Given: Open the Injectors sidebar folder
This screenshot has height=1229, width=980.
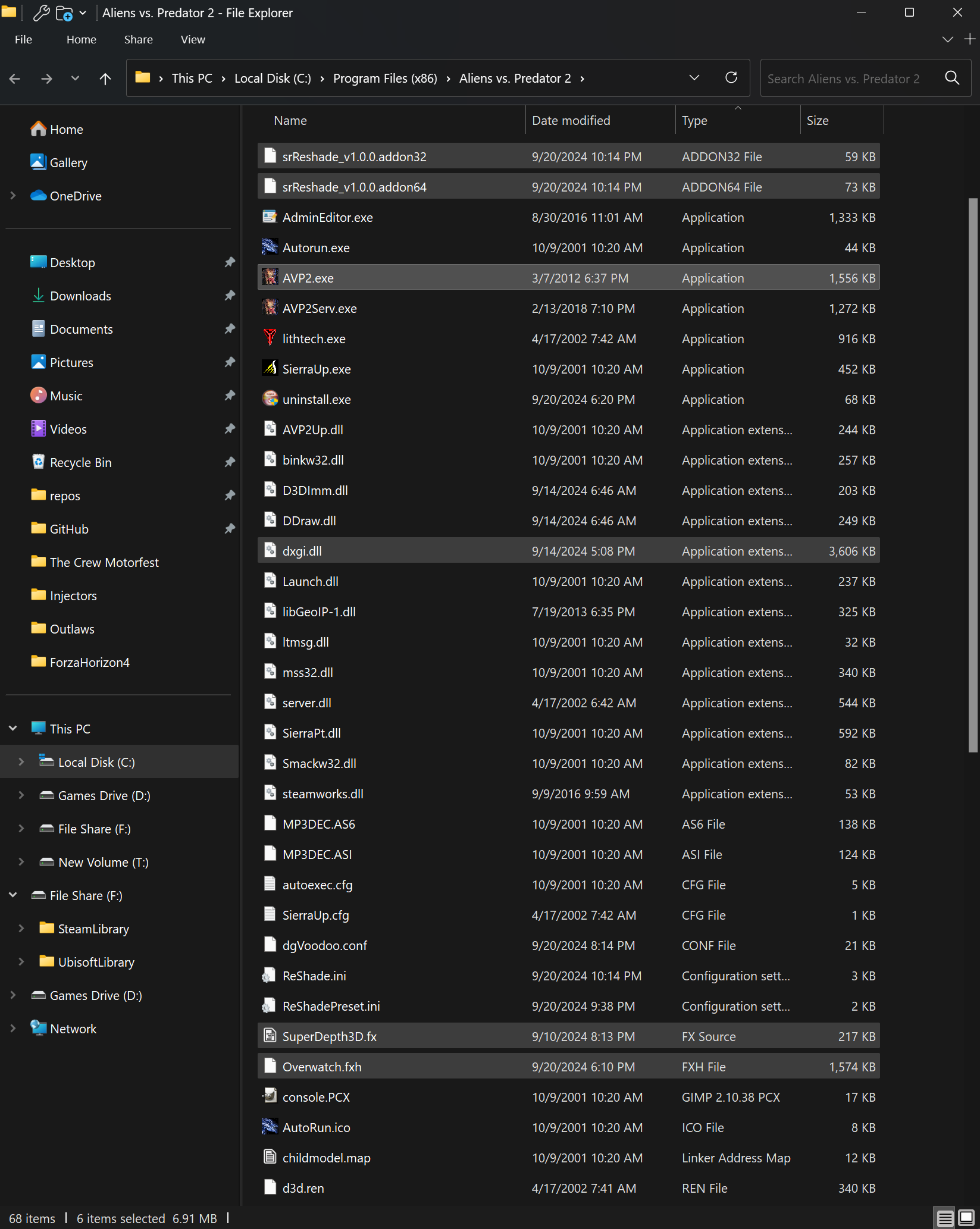Looking at the screenshot, I should (x=73, y=595).
